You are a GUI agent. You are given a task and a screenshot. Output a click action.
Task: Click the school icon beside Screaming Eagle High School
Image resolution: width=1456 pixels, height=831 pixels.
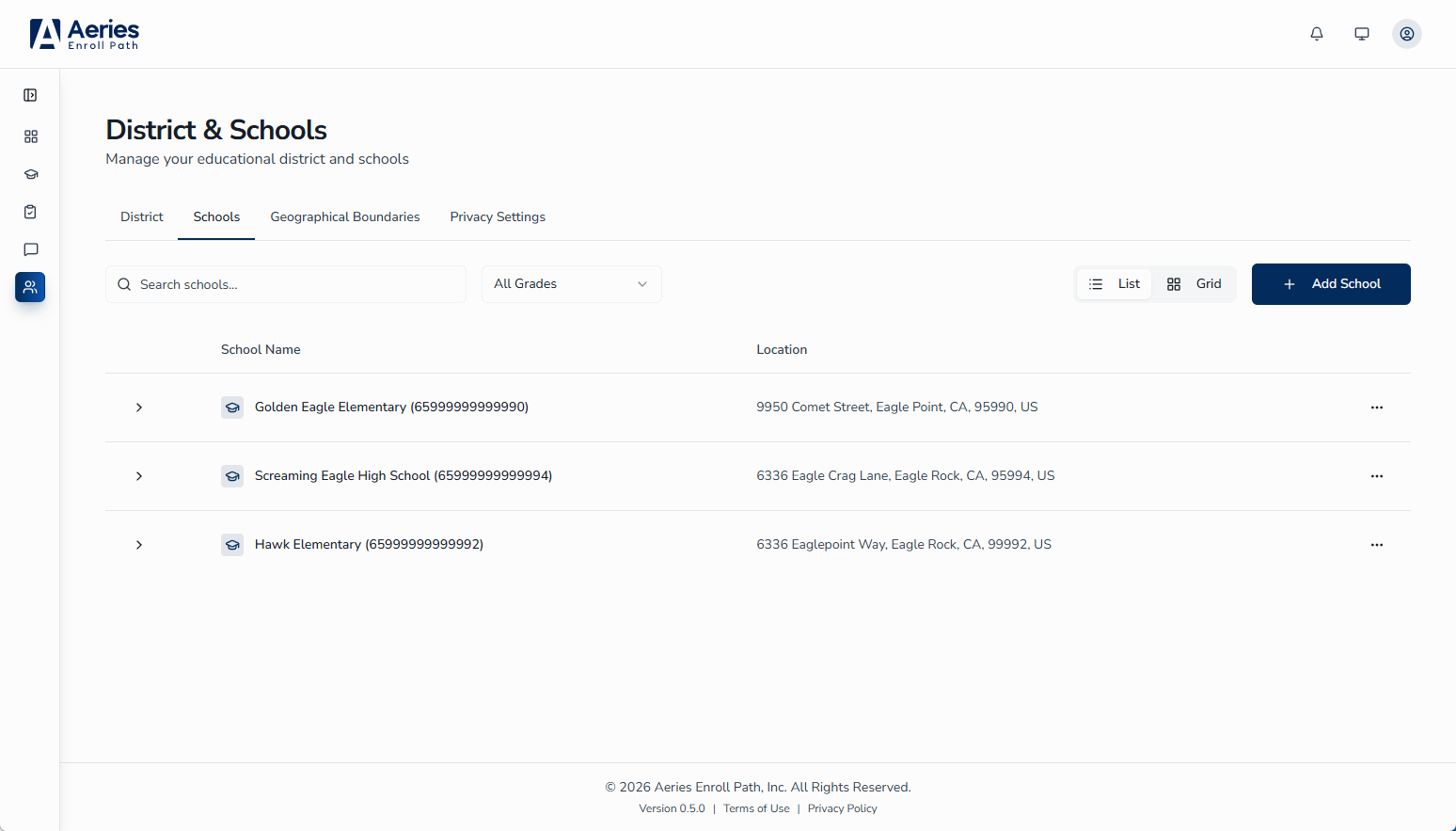click(x=232, y=476)
